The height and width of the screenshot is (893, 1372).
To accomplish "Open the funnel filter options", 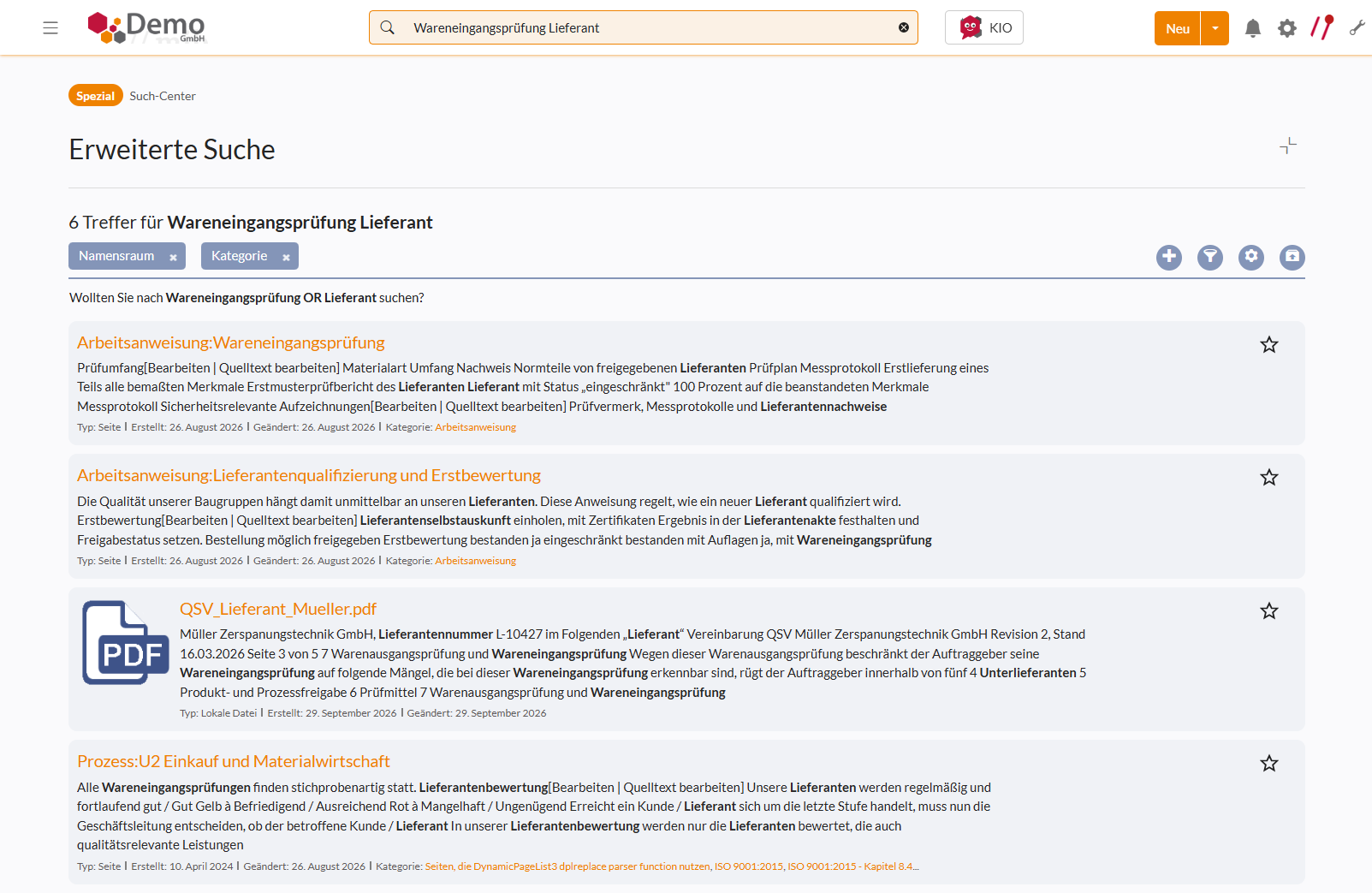I will (x=1210, y=257).
